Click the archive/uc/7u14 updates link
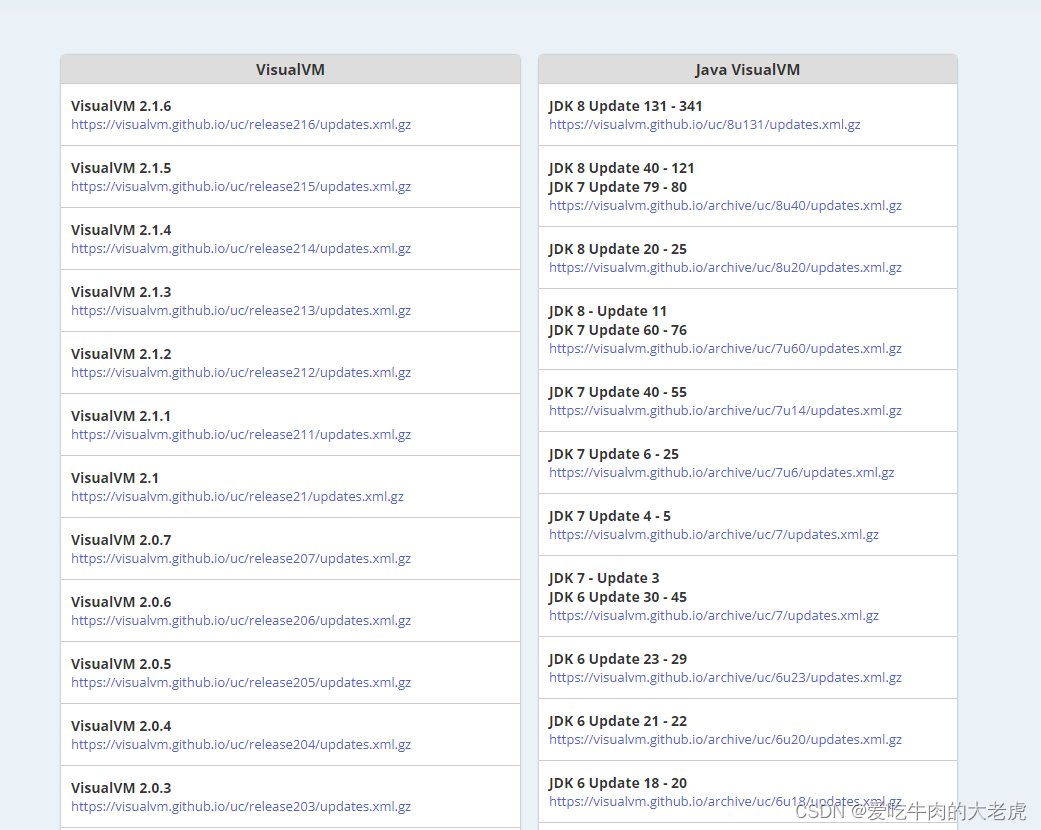This screenshot has height=830, width=1041. (725, 411)
